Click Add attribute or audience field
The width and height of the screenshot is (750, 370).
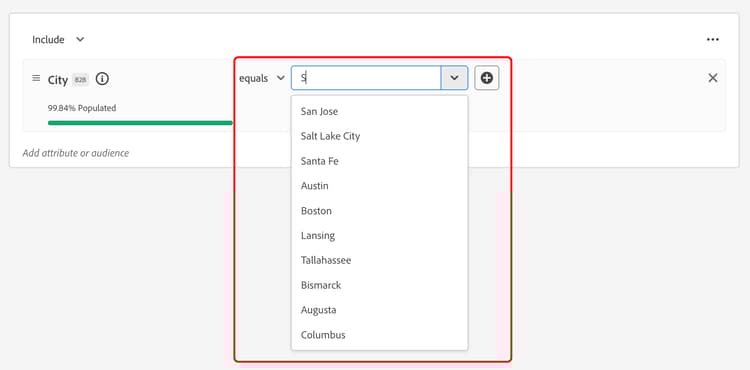[76, 153]
